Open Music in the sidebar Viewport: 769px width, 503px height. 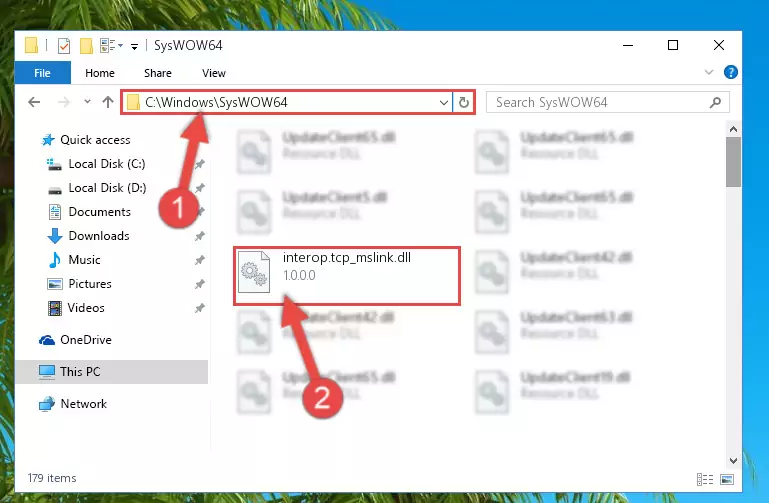(74, 260)
